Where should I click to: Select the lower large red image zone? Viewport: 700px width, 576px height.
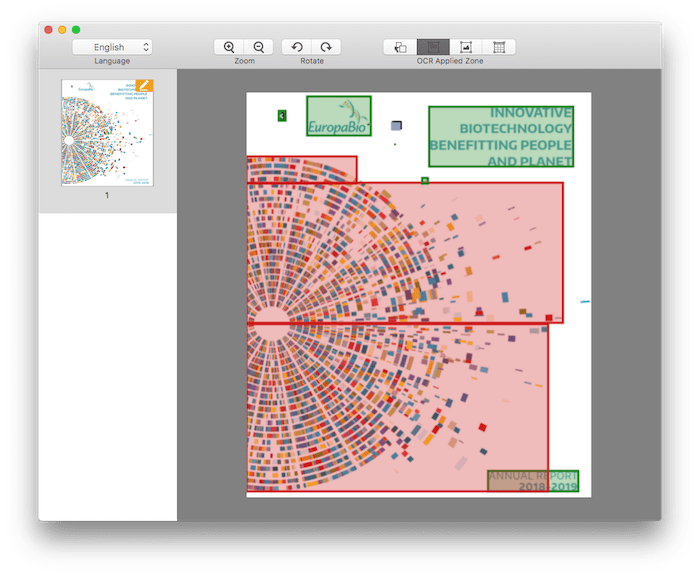[397, 407]
